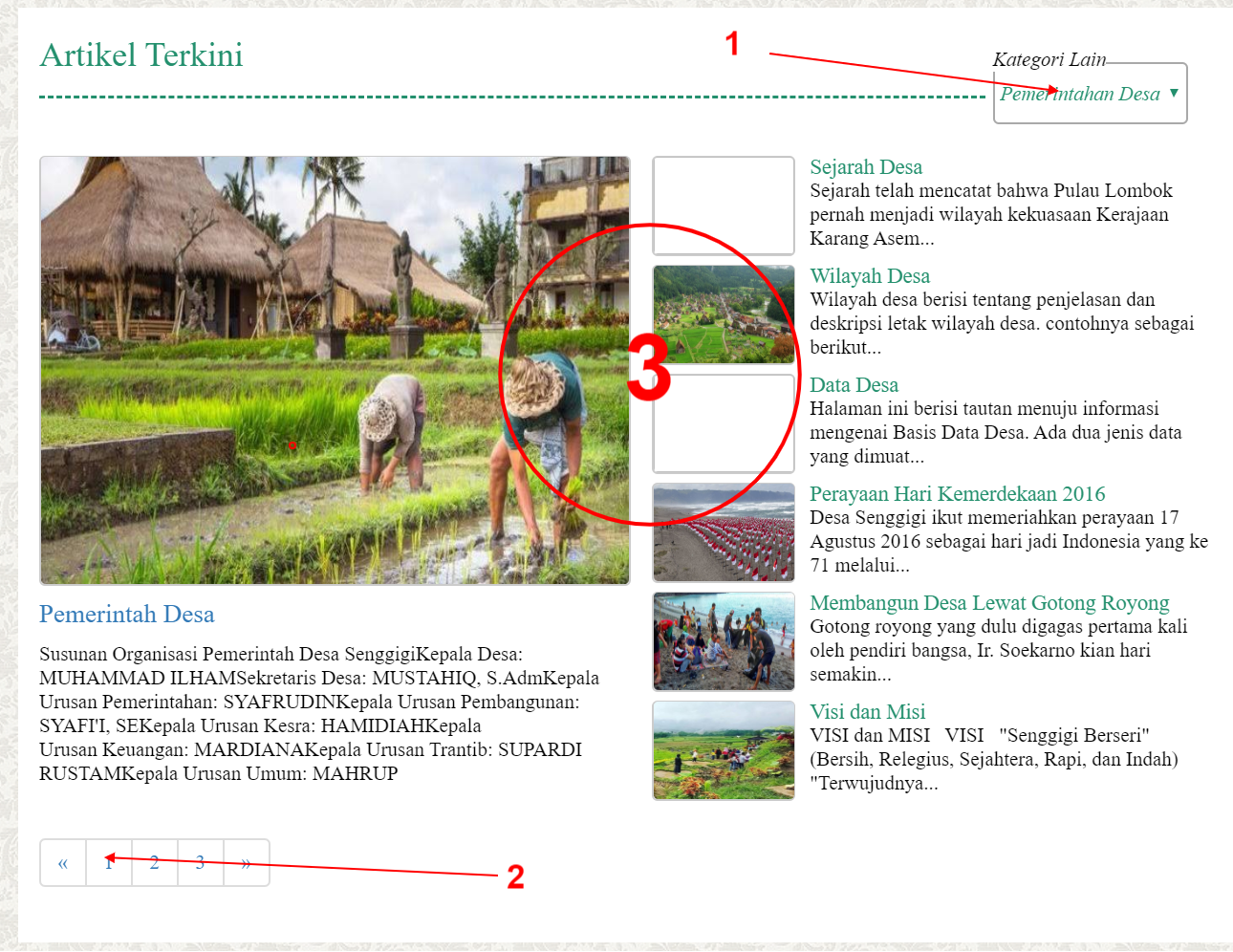Open the Pemerintahan Desa category dropdown

(1090, 94)
